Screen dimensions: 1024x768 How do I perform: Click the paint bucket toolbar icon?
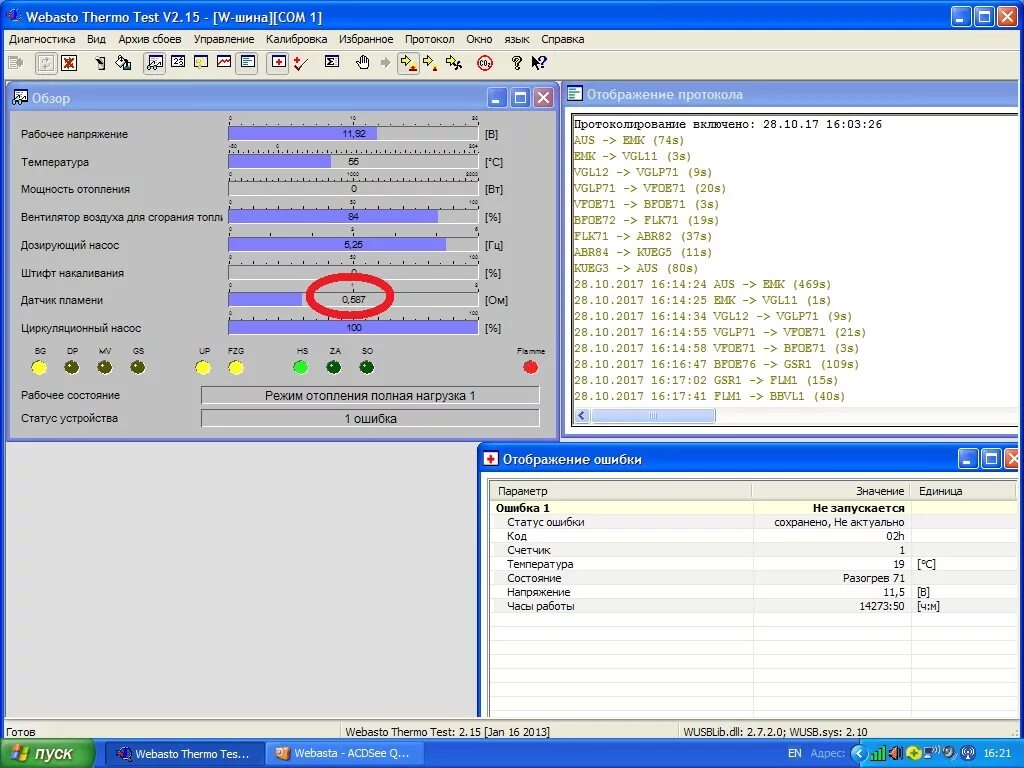coord(123,63)
